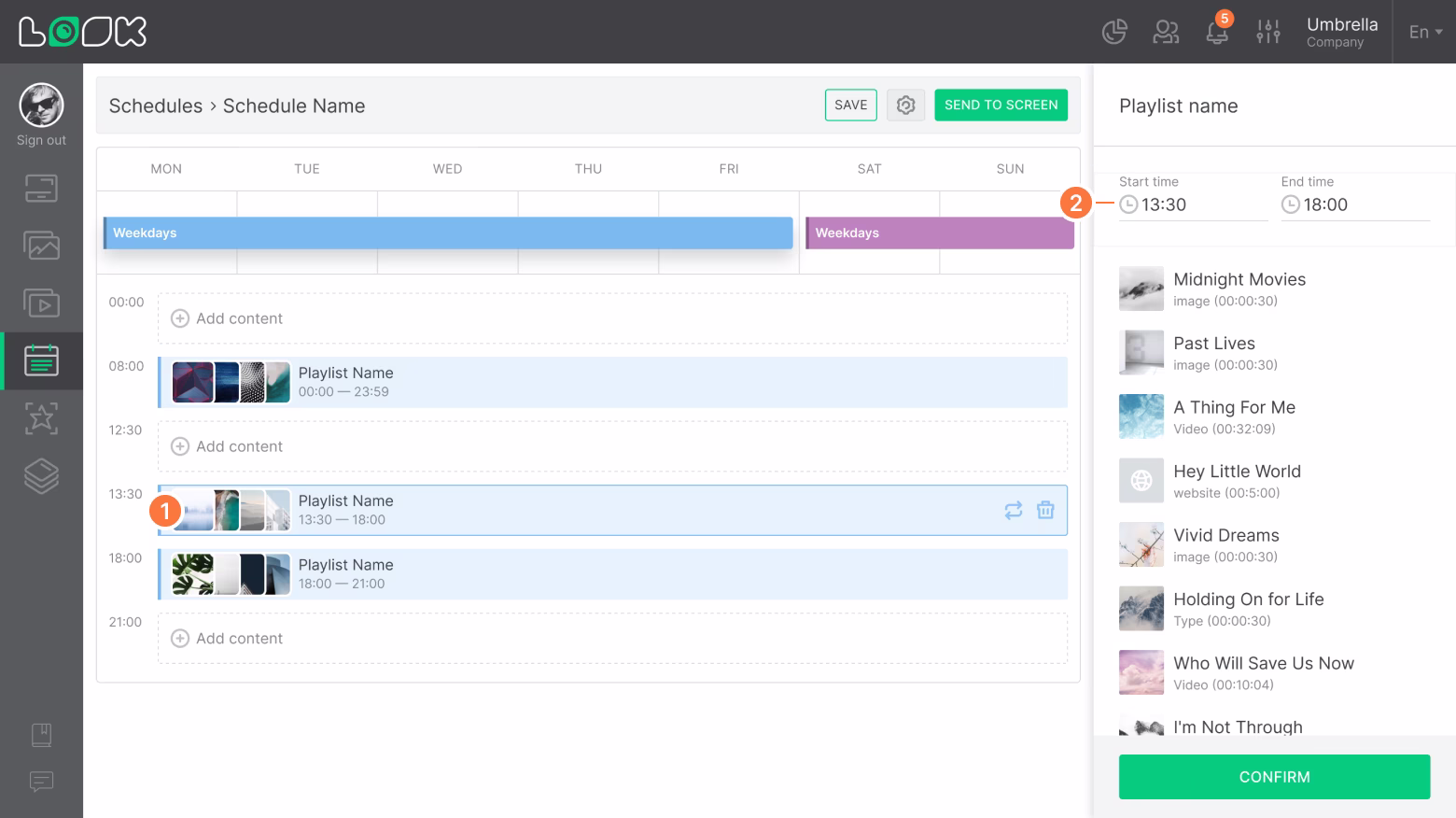Select Vivid Dreams item
The height and width of the screenshot is (818, 1456).
click(x=1274, y=544)
